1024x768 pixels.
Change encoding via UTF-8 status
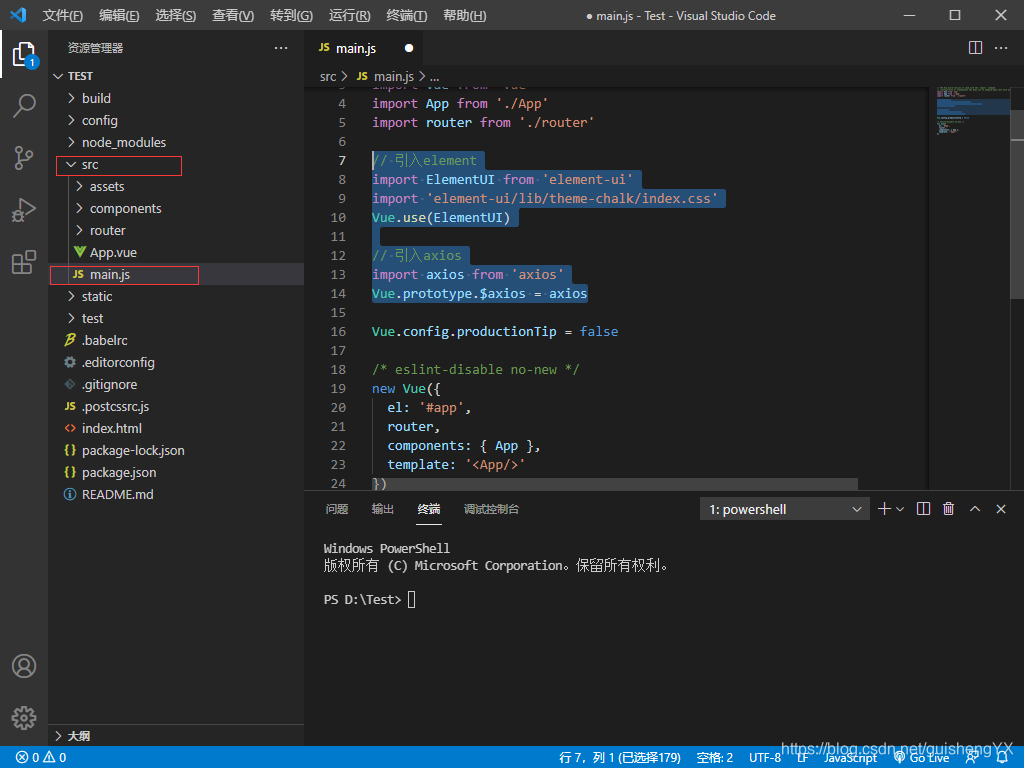tap(765, 758)
